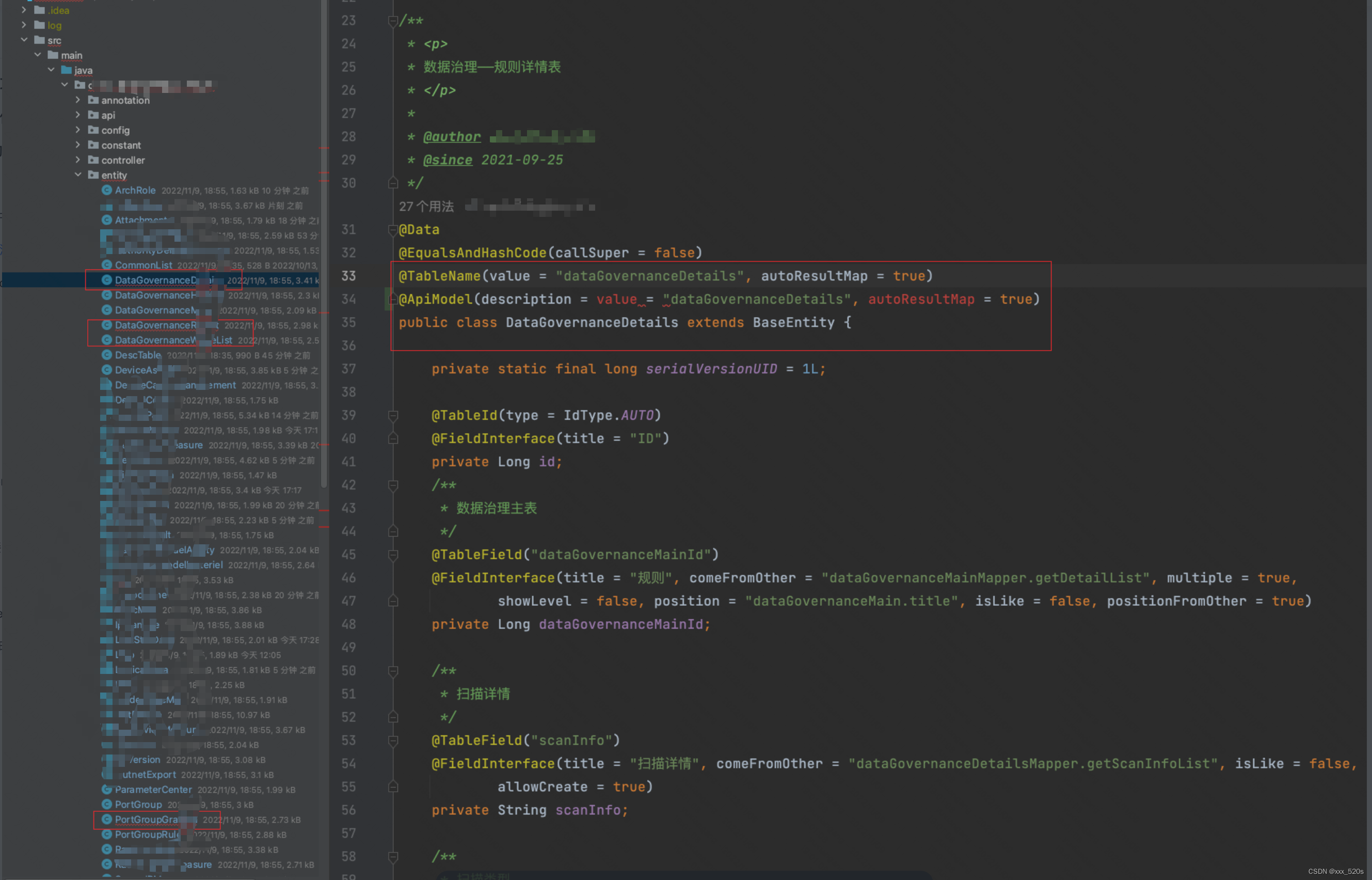
Task: Click the fold marker at line 58 comment
Action: (393, 857)
